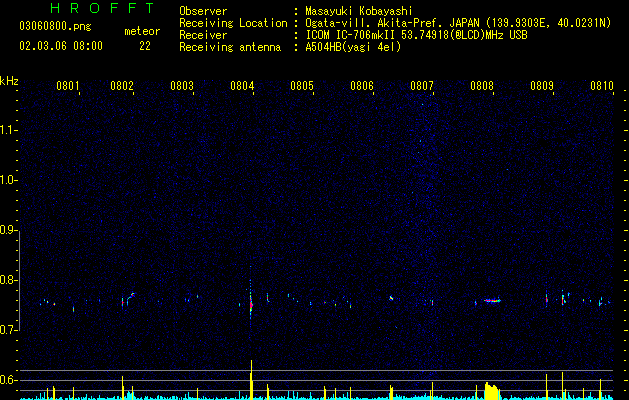
Task: Click the Receiving Location label
Action: tap(233, 23)
